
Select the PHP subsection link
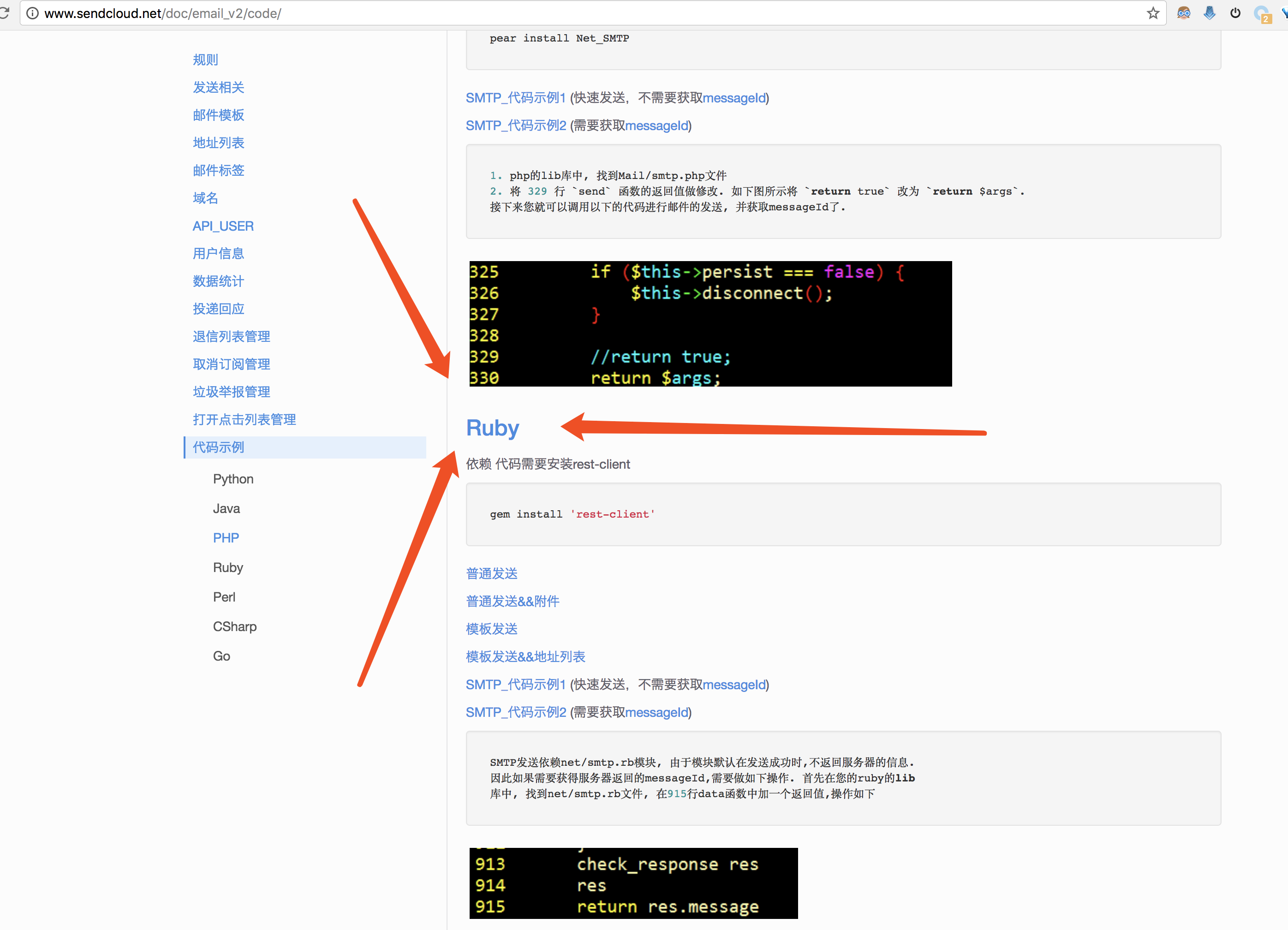[226, 538]
